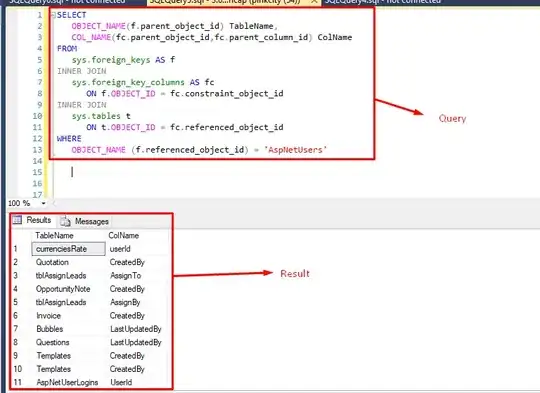
Task: Select the Invoice row cell
Action: (x=49, y=316)
